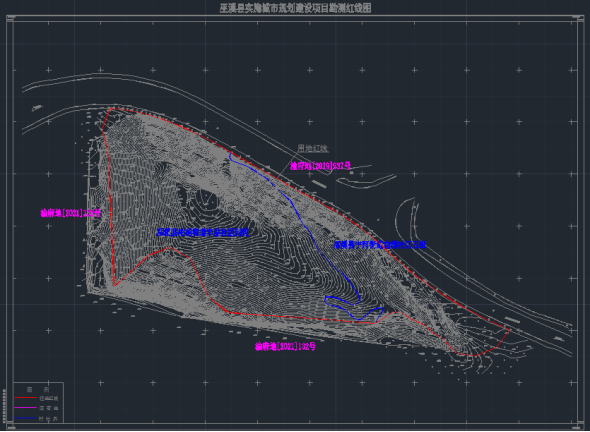Click the closed blue loop near the bottom

click(x=354, y=308)
